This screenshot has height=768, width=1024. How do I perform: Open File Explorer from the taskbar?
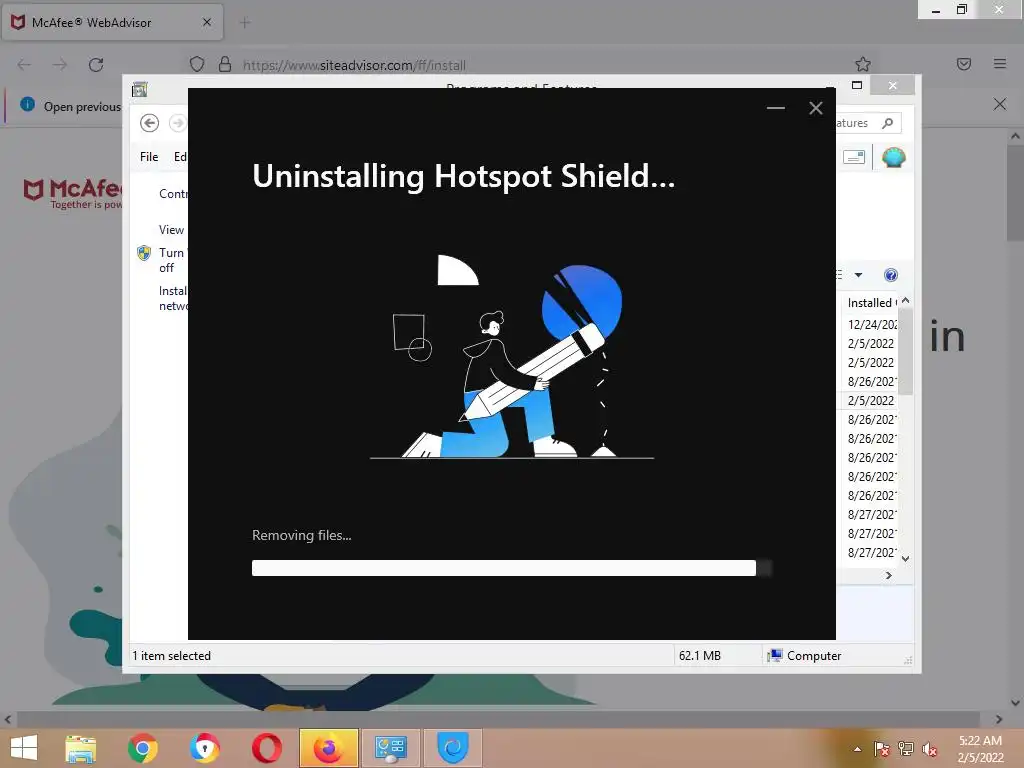pos(80,748)
